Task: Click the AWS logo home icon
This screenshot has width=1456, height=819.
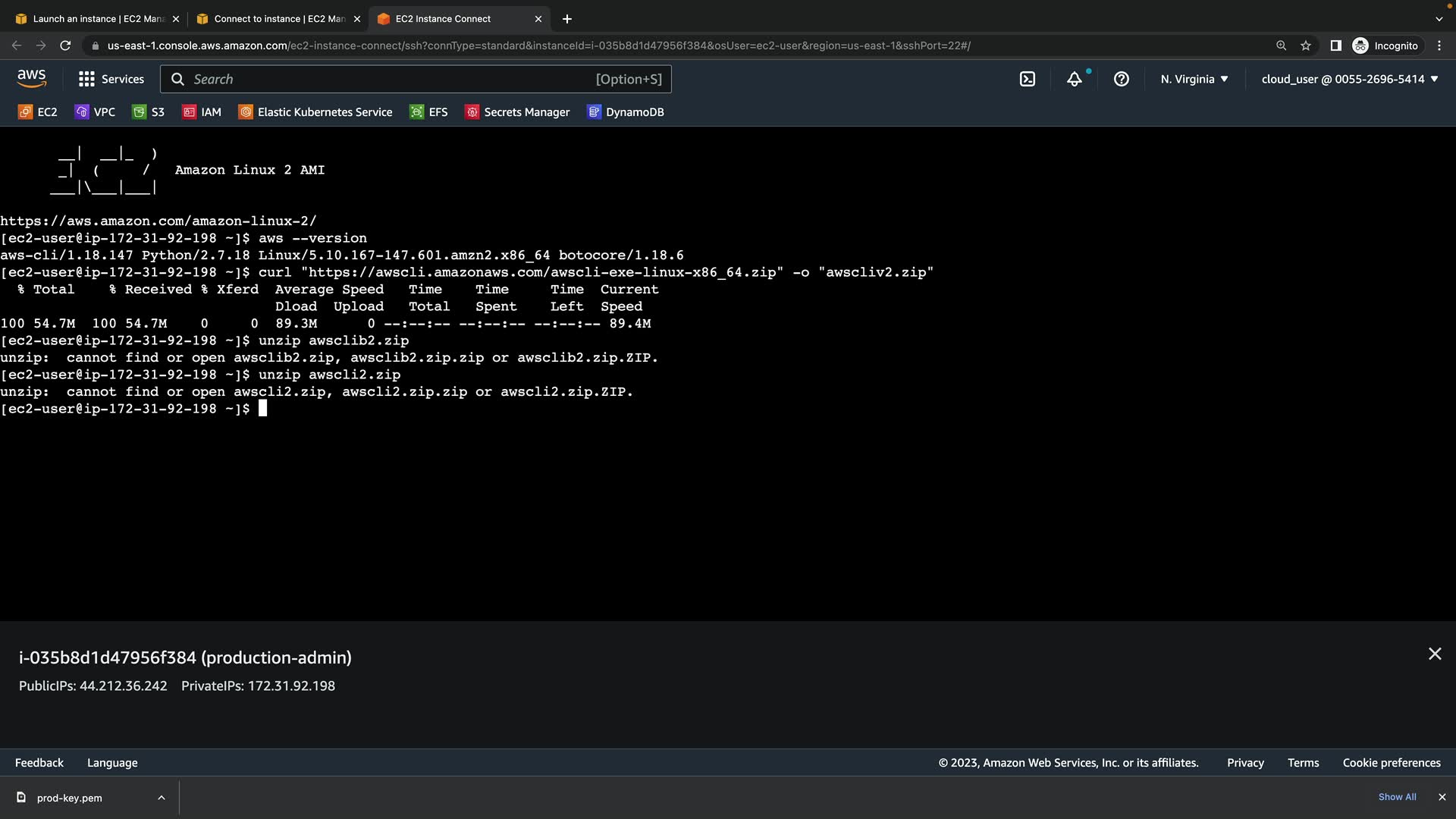Action: coord(31,79)
